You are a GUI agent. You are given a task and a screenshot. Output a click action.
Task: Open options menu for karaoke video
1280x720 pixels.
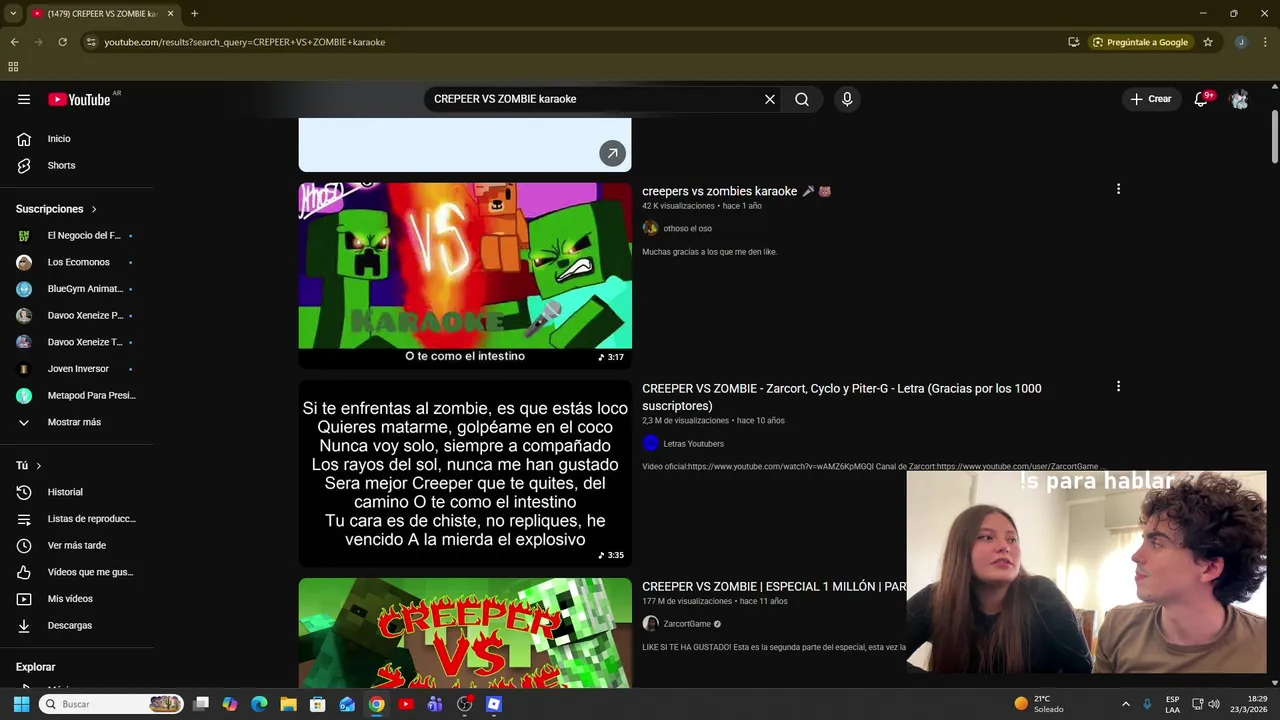click(1118, 189)
